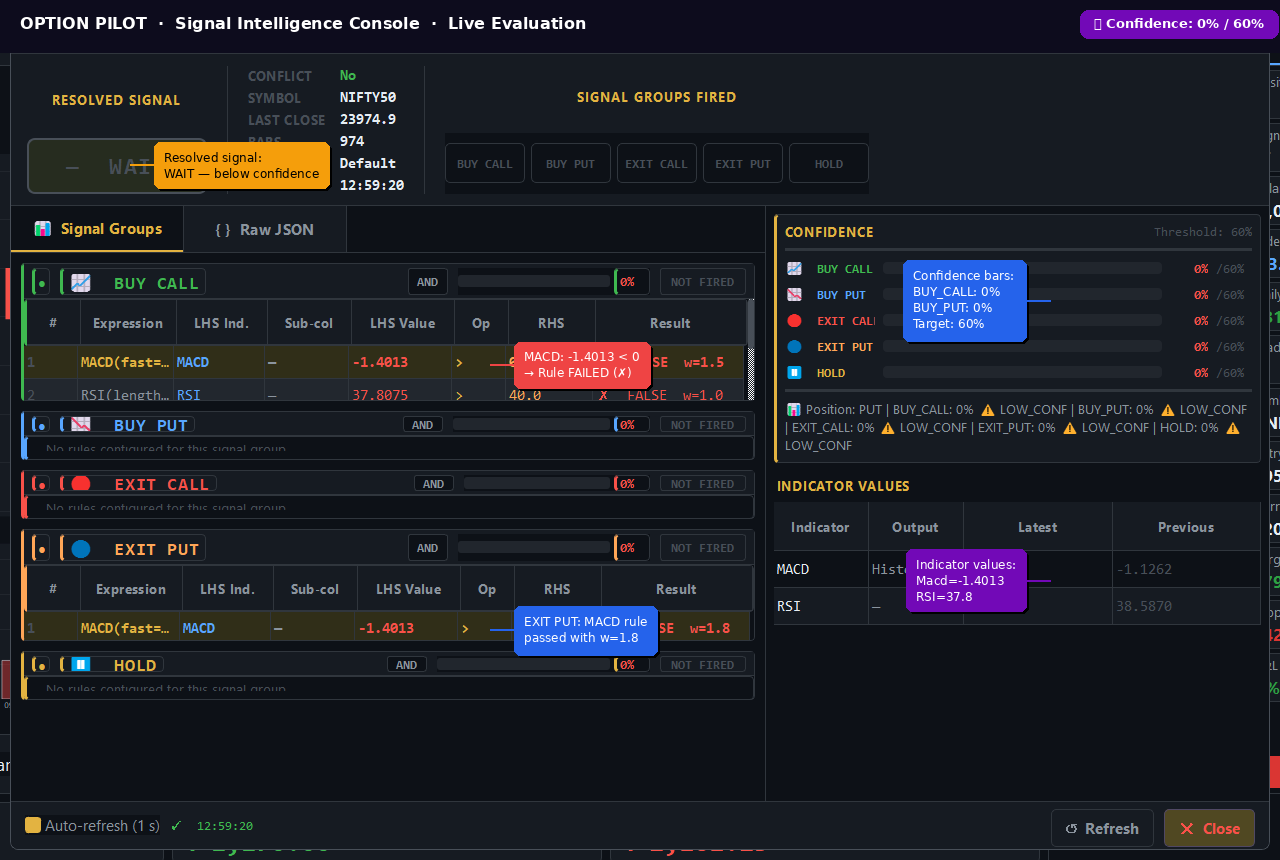Click the RSI row in Indicator Values table
Viewport: 1280px width, 860px height.
(1017, 606)
